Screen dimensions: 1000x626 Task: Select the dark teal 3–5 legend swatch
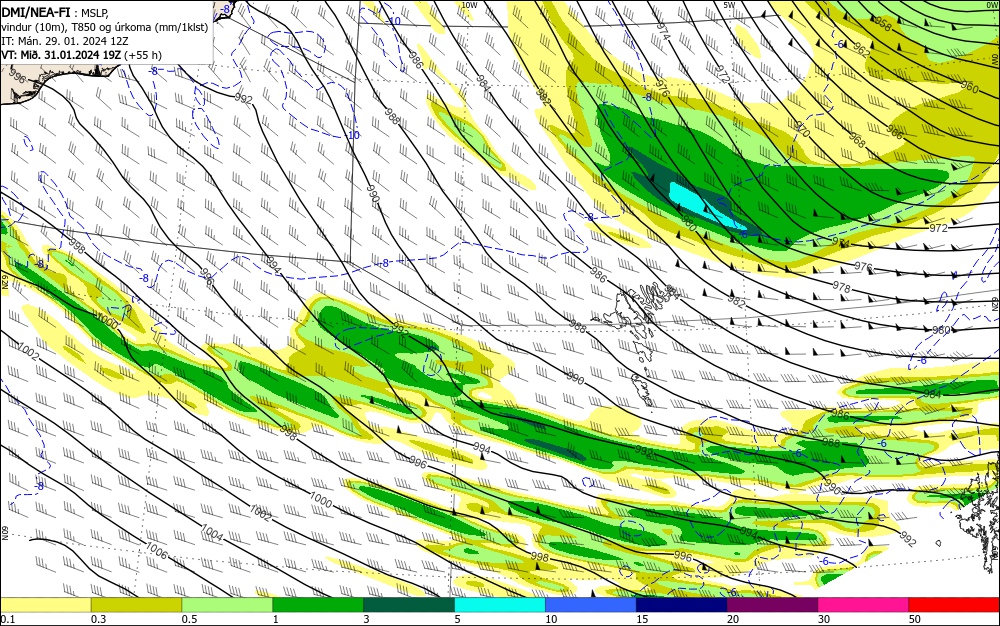(409, 605)
